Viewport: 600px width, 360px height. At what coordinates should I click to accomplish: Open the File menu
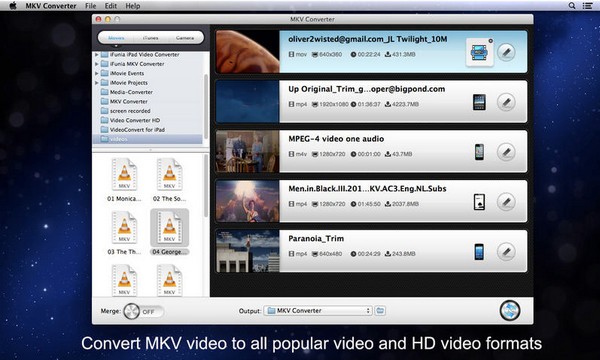[x=90, y=6]
